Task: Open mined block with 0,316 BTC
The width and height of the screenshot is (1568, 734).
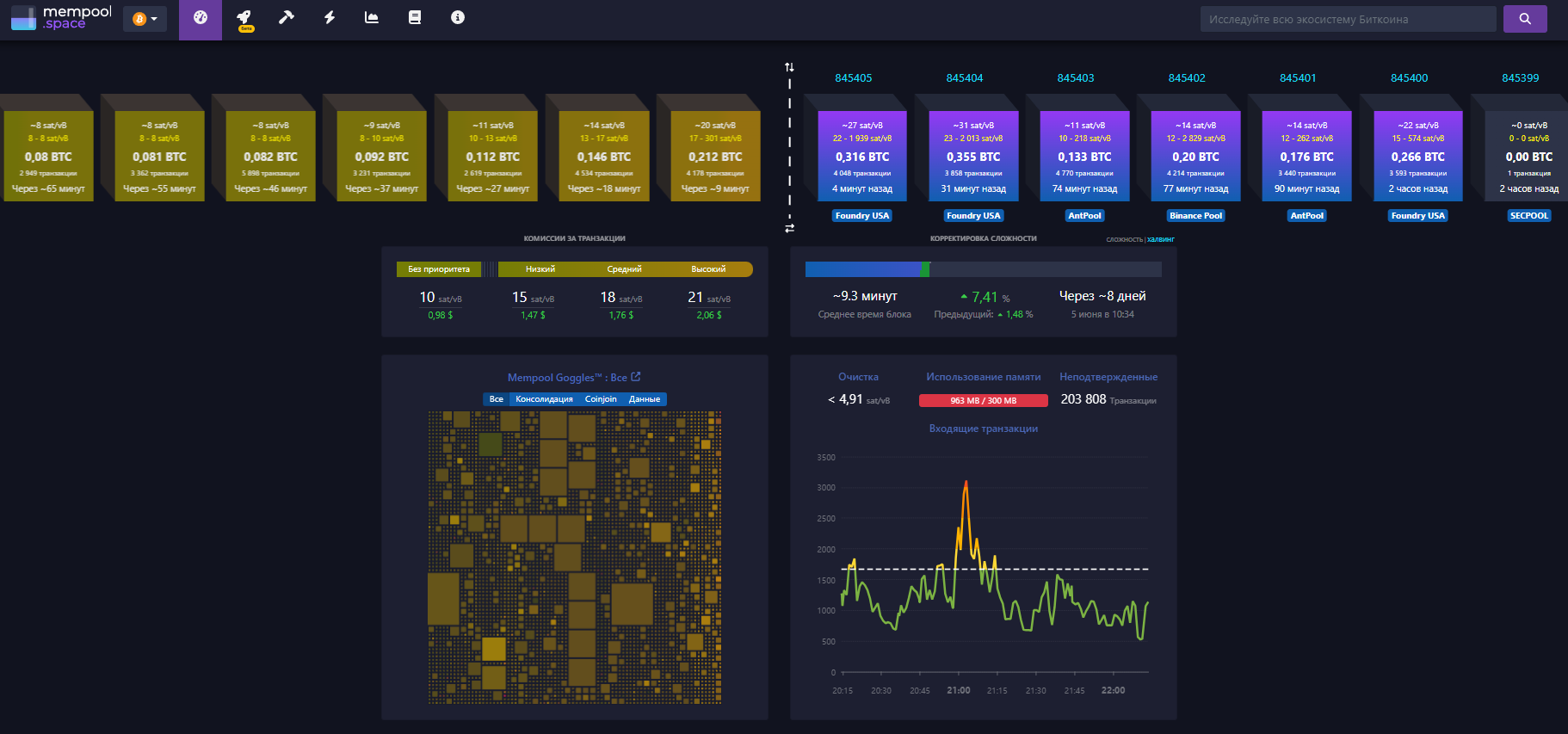Action: pyautogui.click(x=862, y=156)
